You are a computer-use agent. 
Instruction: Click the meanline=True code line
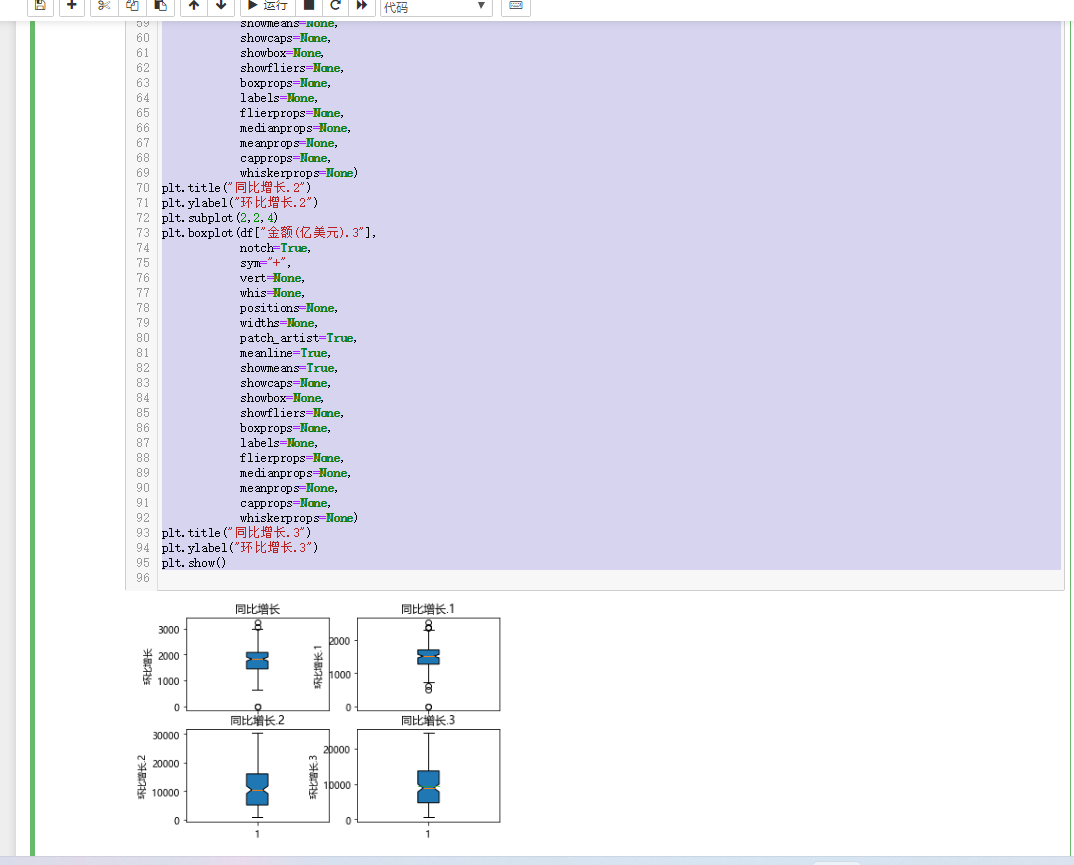tap(285, 353)
